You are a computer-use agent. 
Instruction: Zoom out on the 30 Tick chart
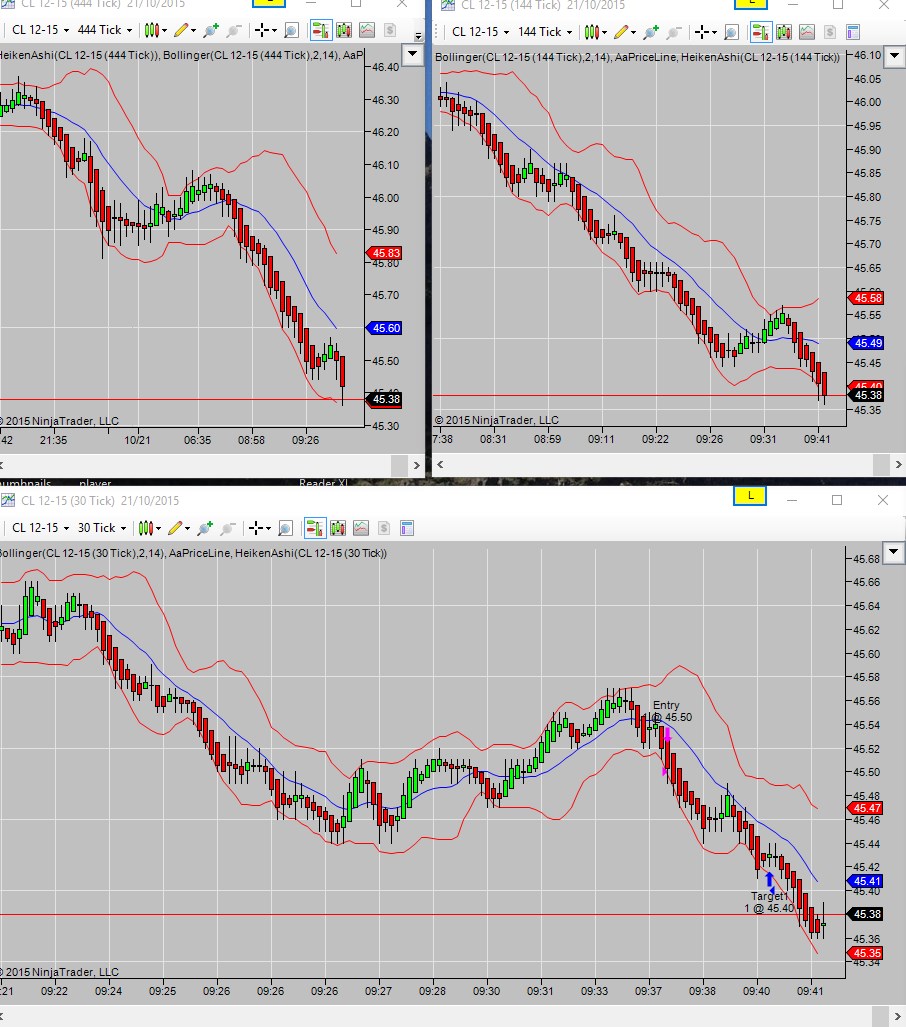point(227,528)
